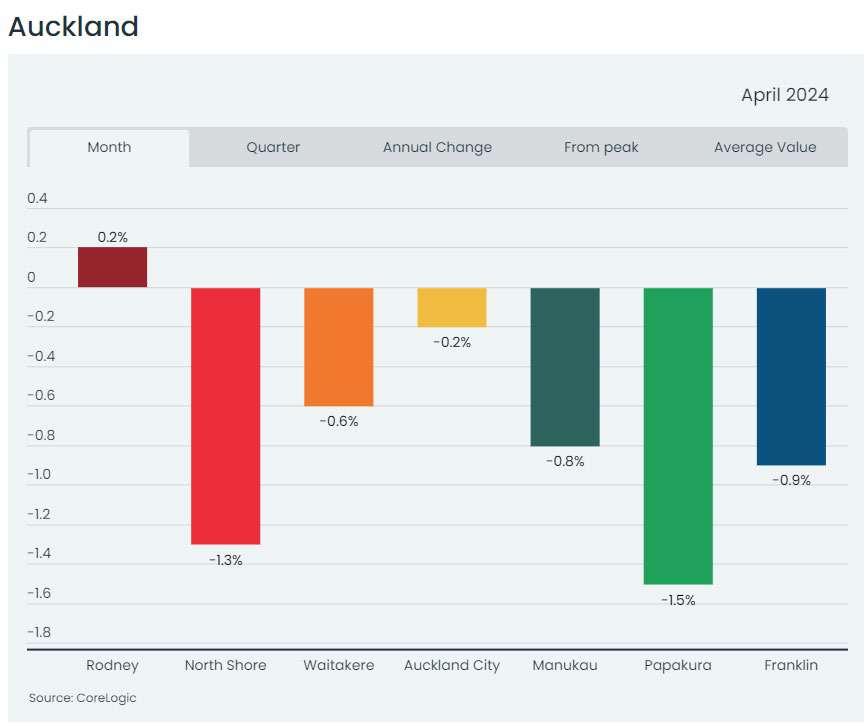866x726 pixels.
Task: Click the -1.5% Papakura value label
Action: click(678, 600)
